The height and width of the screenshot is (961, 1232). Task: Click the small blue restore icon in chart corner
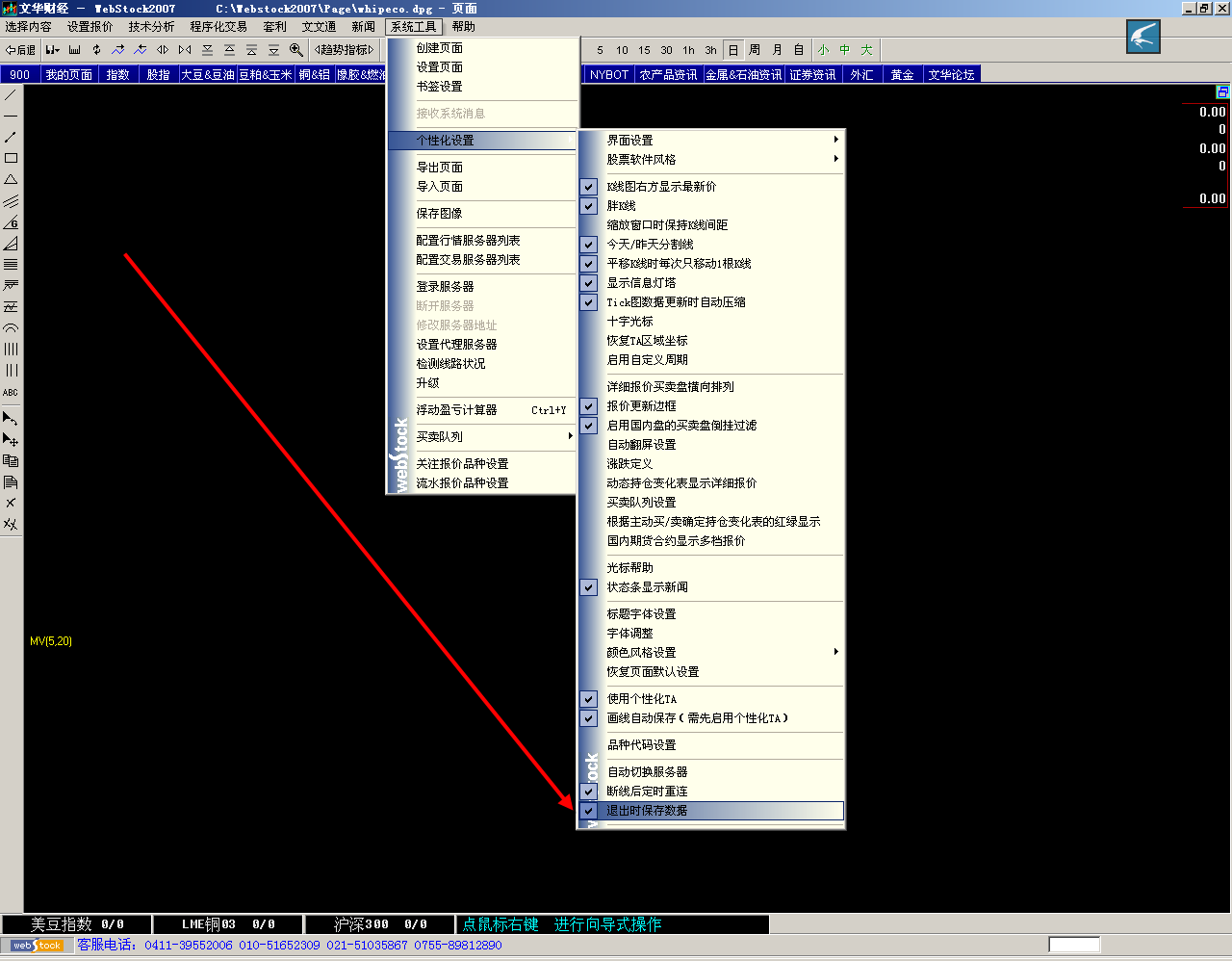pyautogui.click(x=1222, y=91)
